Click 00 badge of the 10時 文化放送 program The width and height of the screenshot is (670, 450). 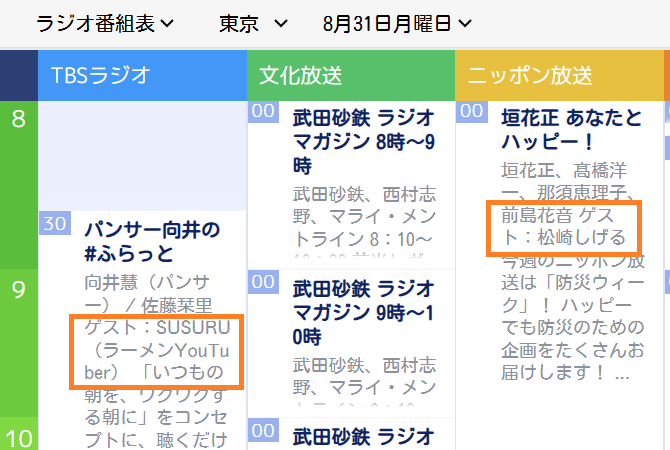[263, 430]
